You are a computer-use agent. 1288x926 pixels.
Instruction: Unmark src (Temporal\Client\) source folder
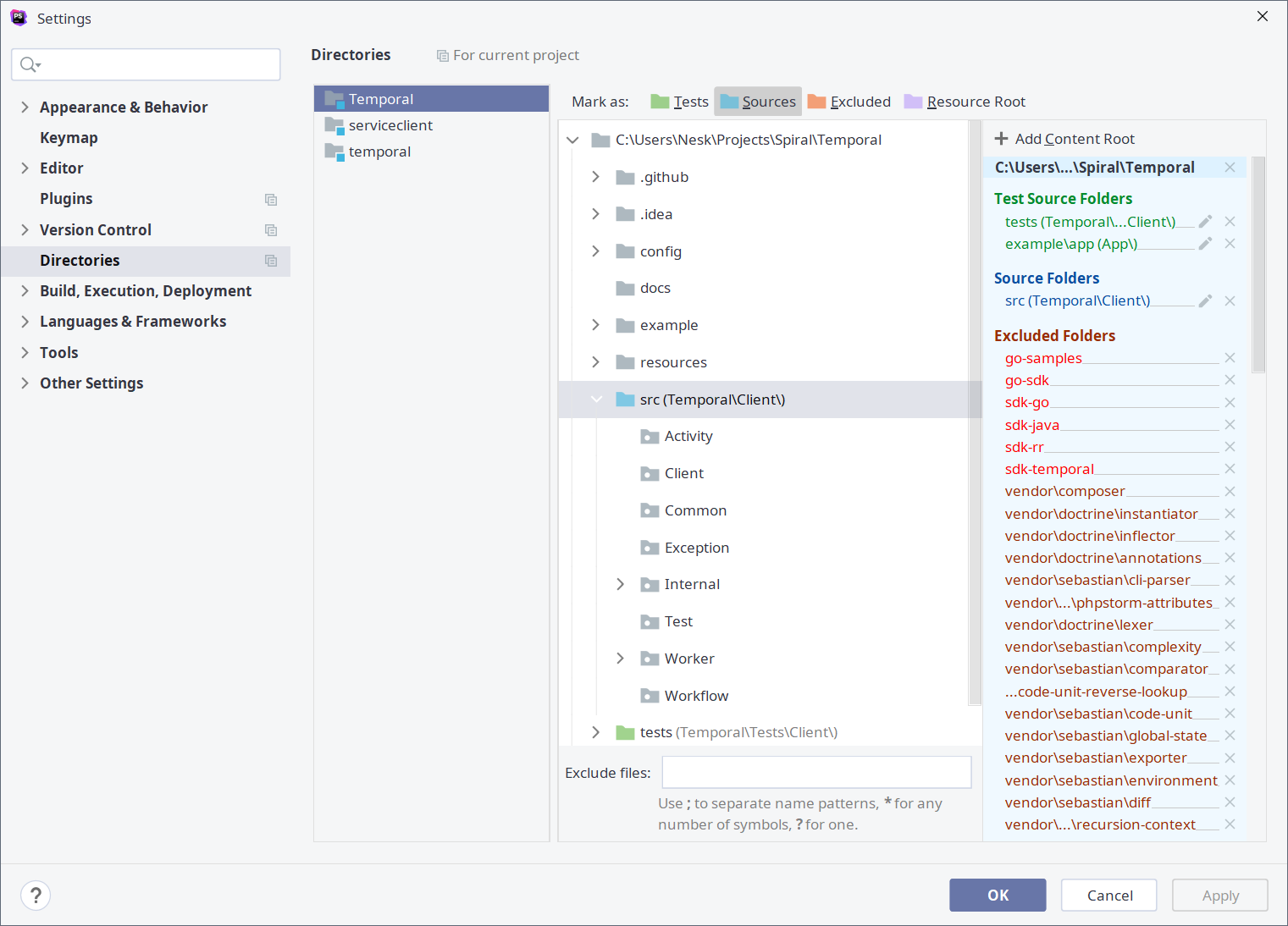[1230, 301]
